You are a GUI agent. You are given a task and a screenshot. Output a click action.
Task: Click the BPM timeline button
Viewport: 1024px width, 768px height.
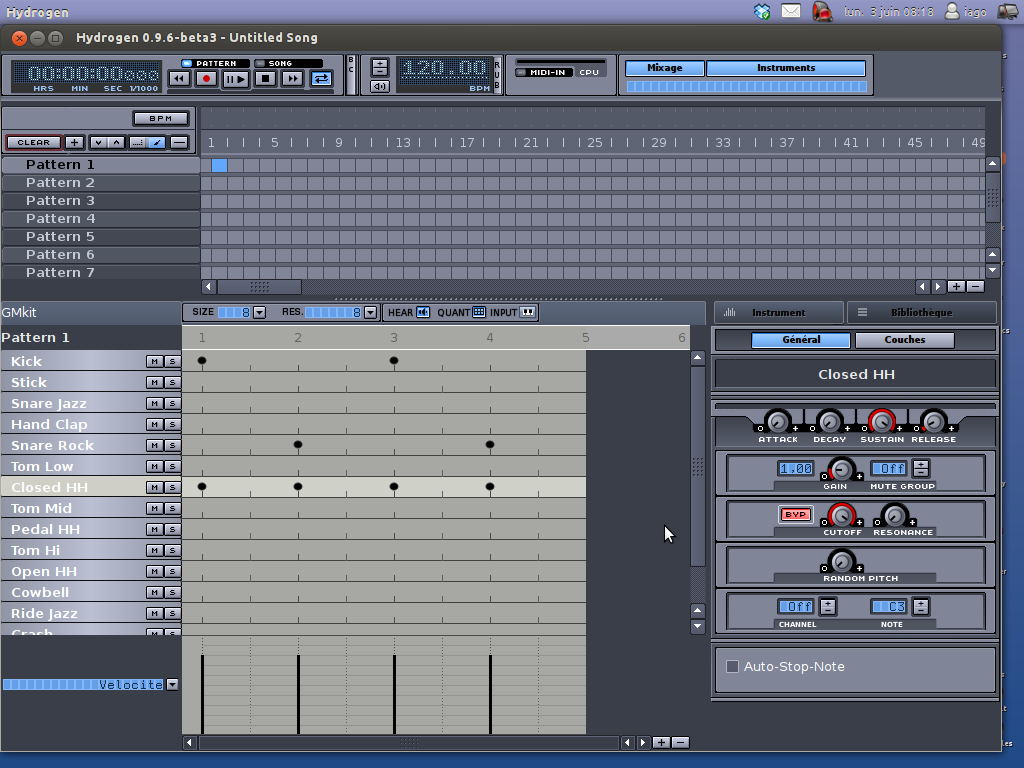161,118
